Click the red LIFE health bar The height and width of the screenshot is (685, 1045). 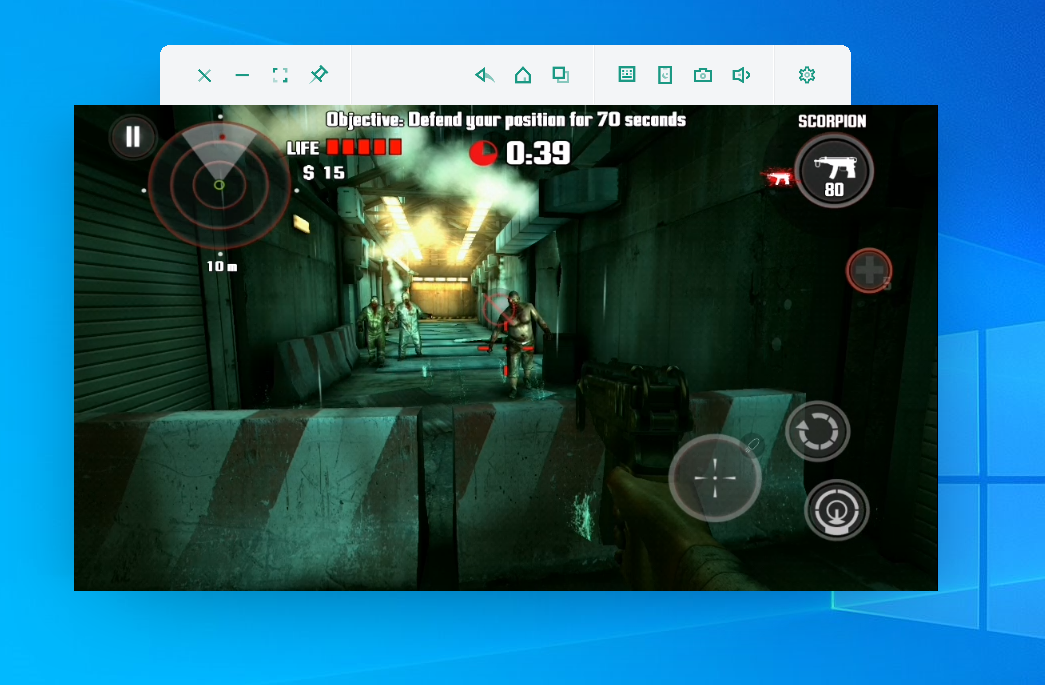pos(364,147)
